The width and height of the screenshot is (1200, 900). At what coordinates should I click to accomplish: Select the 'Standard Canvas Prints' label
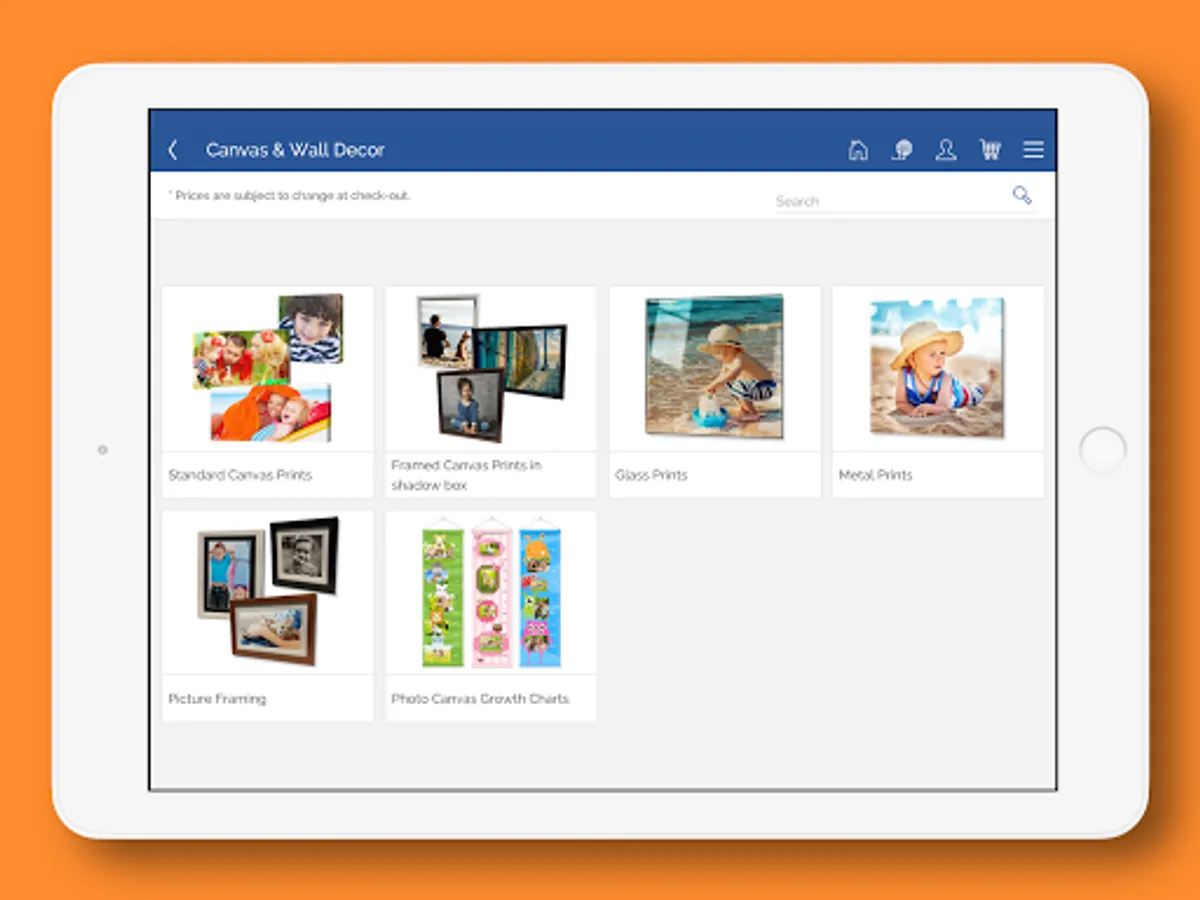(240, 475)
